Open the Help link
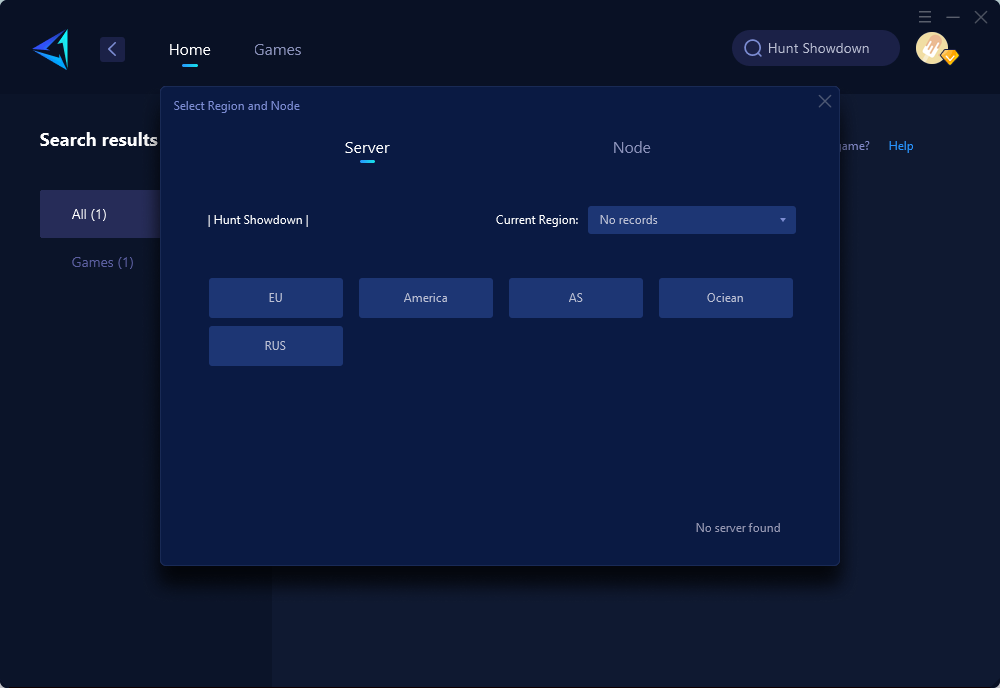 click(901, 146)
